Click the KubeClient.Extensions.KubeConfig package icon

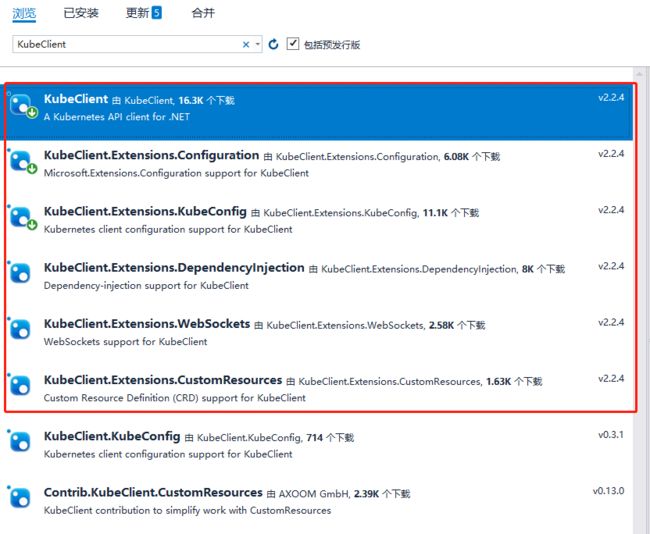pyautogui.click(x=21, y=217)
